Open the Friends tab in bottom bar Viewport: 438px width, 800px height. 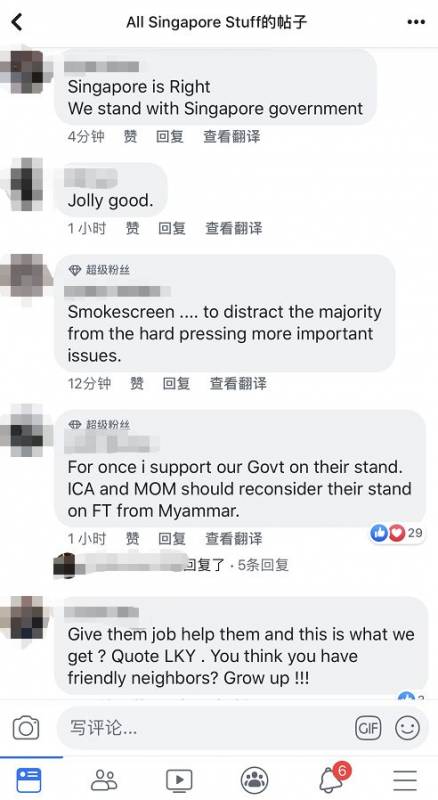click(104, 780)
